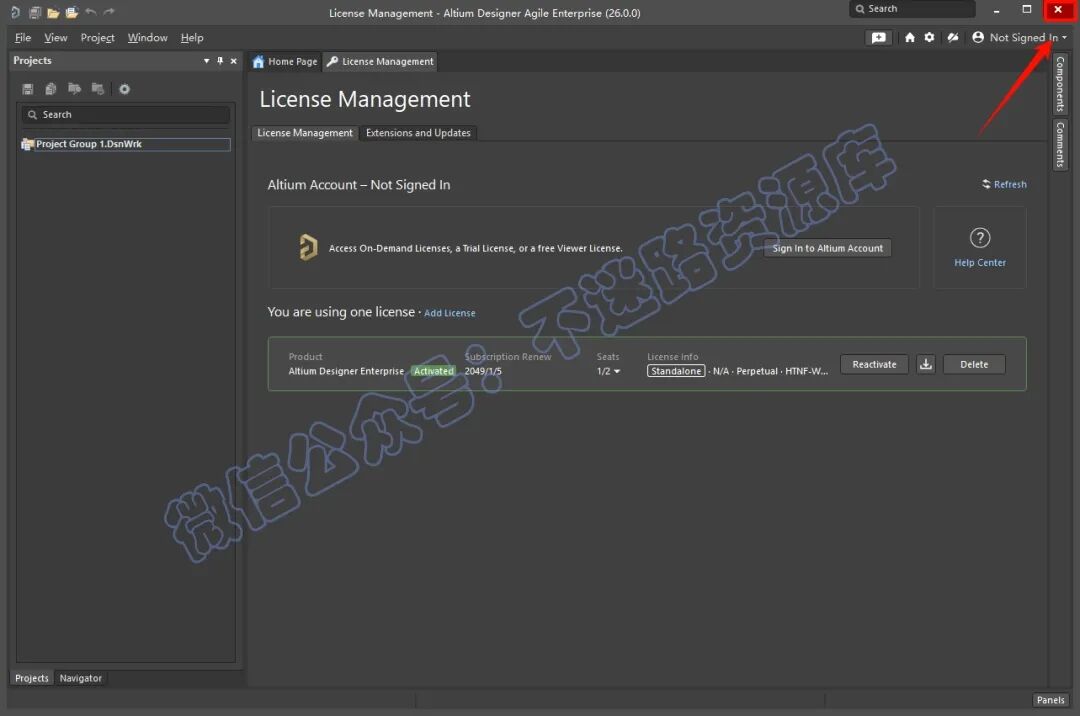1080x716 pixels.
Task: Click the comment-plus feedback icon
Action: point(879,38)
